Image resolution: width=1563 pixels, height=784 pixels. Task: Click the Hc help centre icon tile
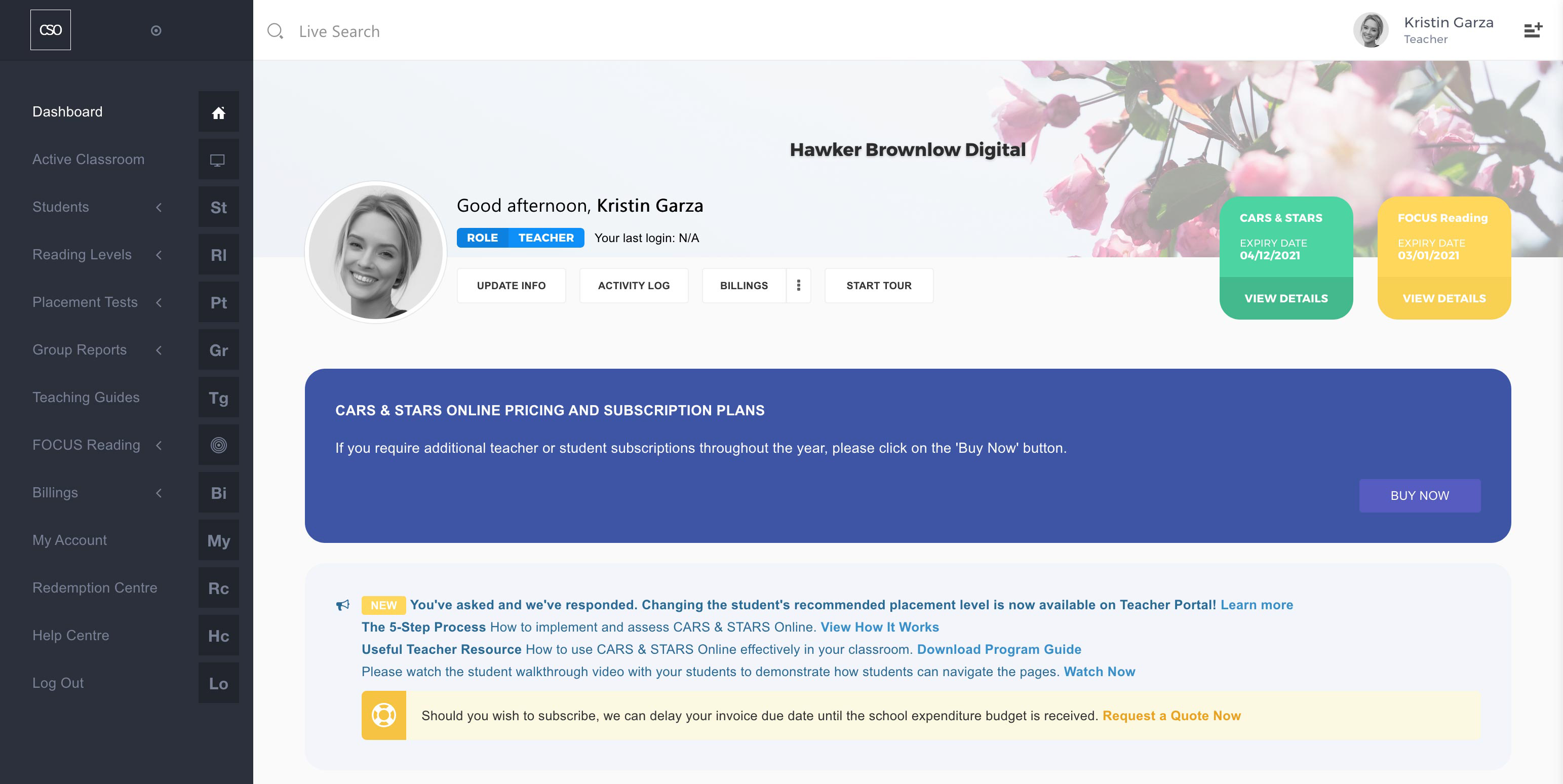tap(218, 635)
